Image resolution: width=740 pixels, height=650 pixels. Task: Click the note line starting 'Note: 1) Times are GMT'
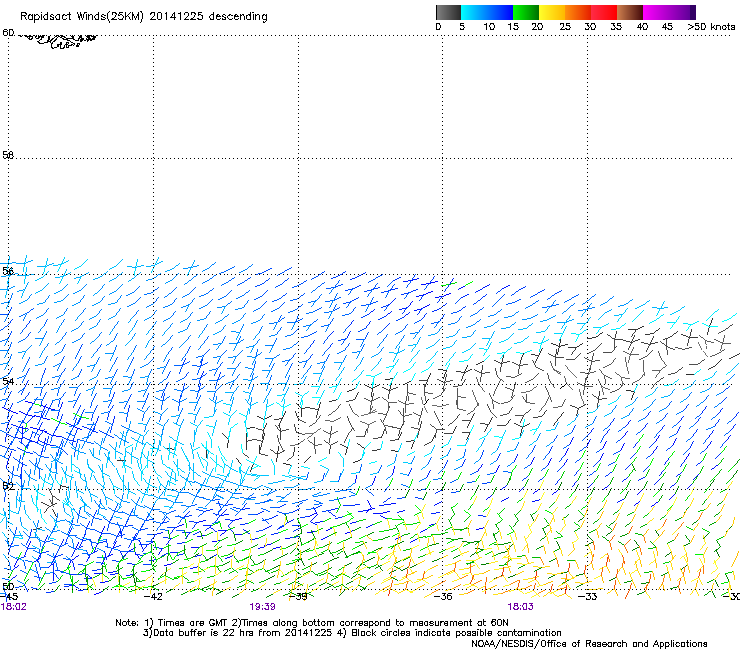click(x=312, y=623)
